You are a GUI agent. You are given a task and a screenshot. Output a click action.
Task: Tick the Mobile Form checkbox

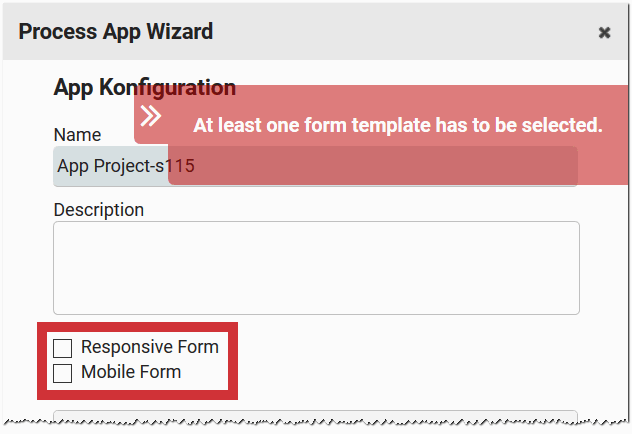(63, 373)
